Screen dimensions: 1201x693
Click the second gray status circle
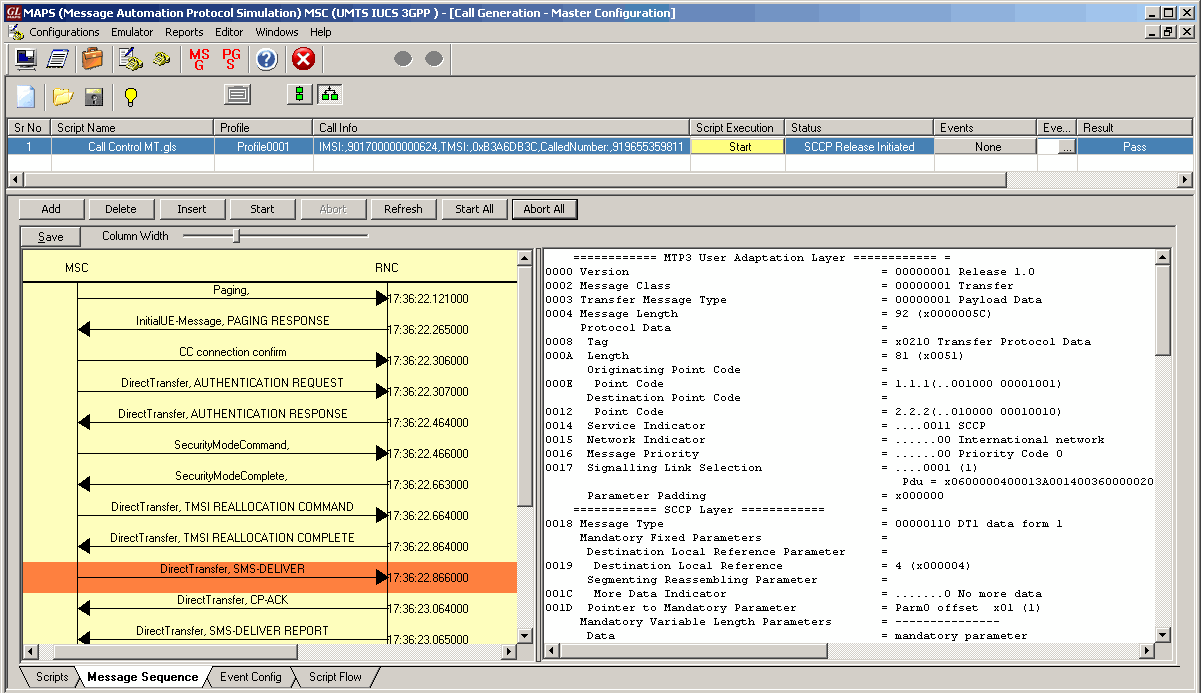tap(434, 59)
